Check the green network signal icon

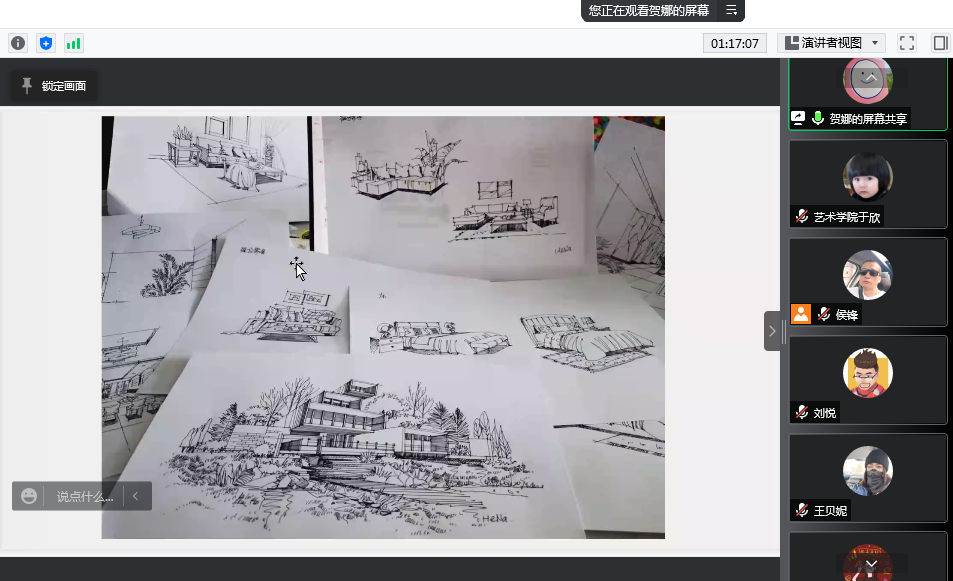coord(74,43)
